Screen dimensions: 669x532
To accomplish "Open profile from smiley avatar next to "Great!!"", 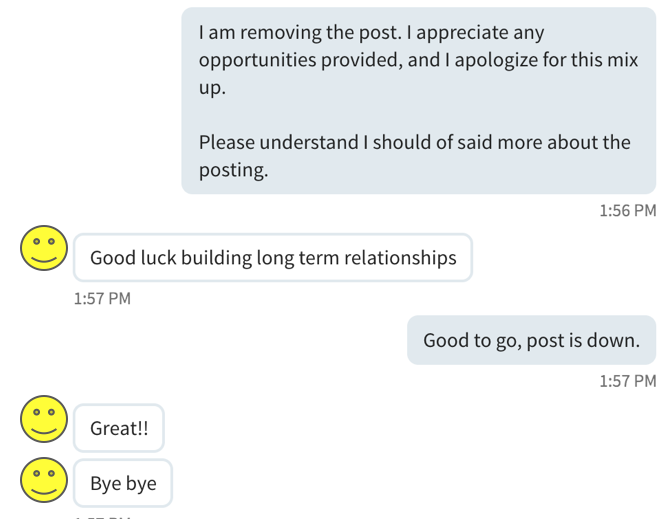I will [x=44, y=419].
